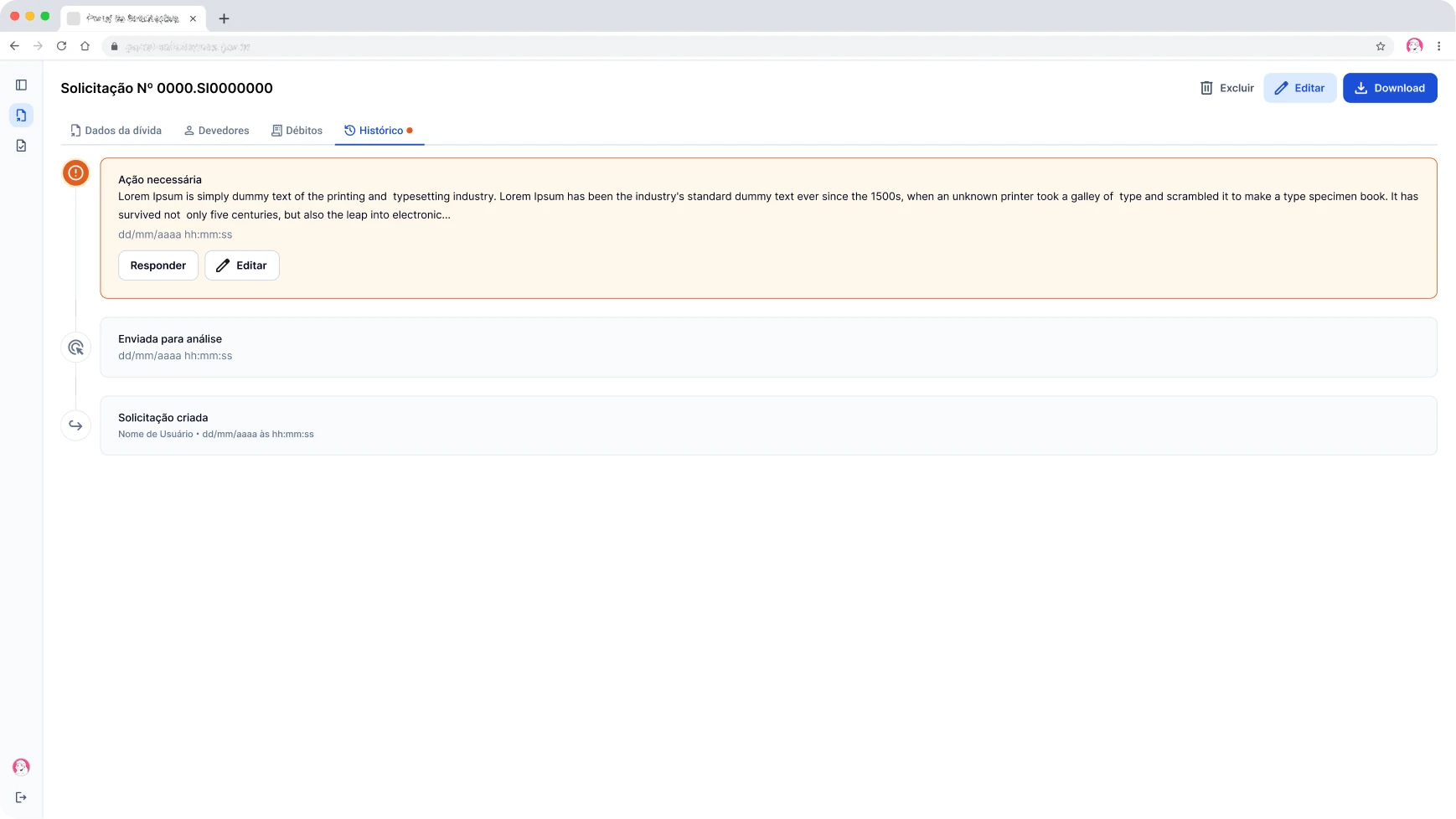Reload the page with the refresh icon
This screenshot has height=819, width=1456.
pyautogui.click(x=61, y=46)
